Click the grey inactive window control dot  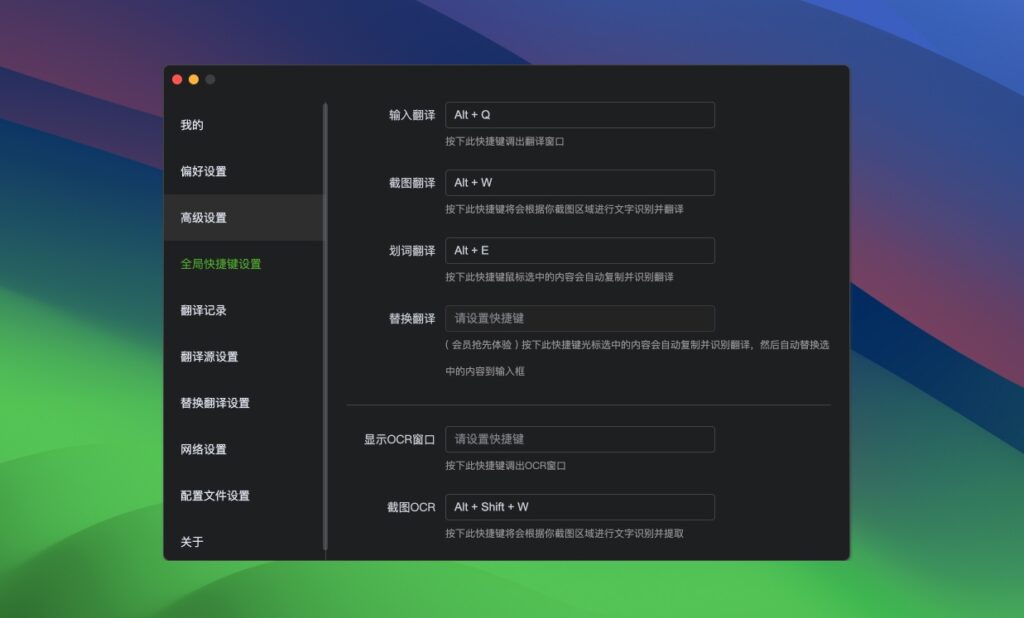pos(208,78)
